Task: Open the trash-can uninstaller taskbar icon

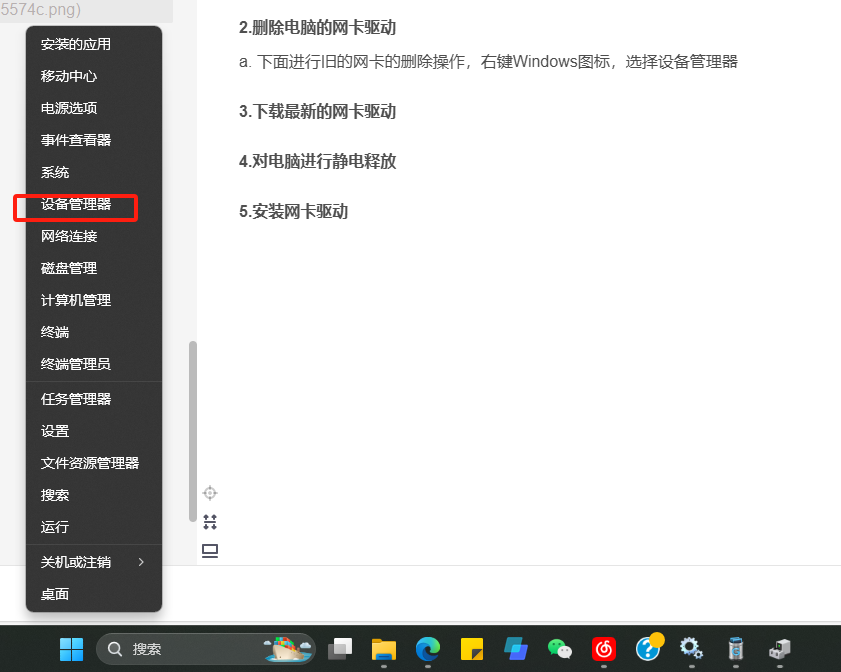Action: point(736,649)
